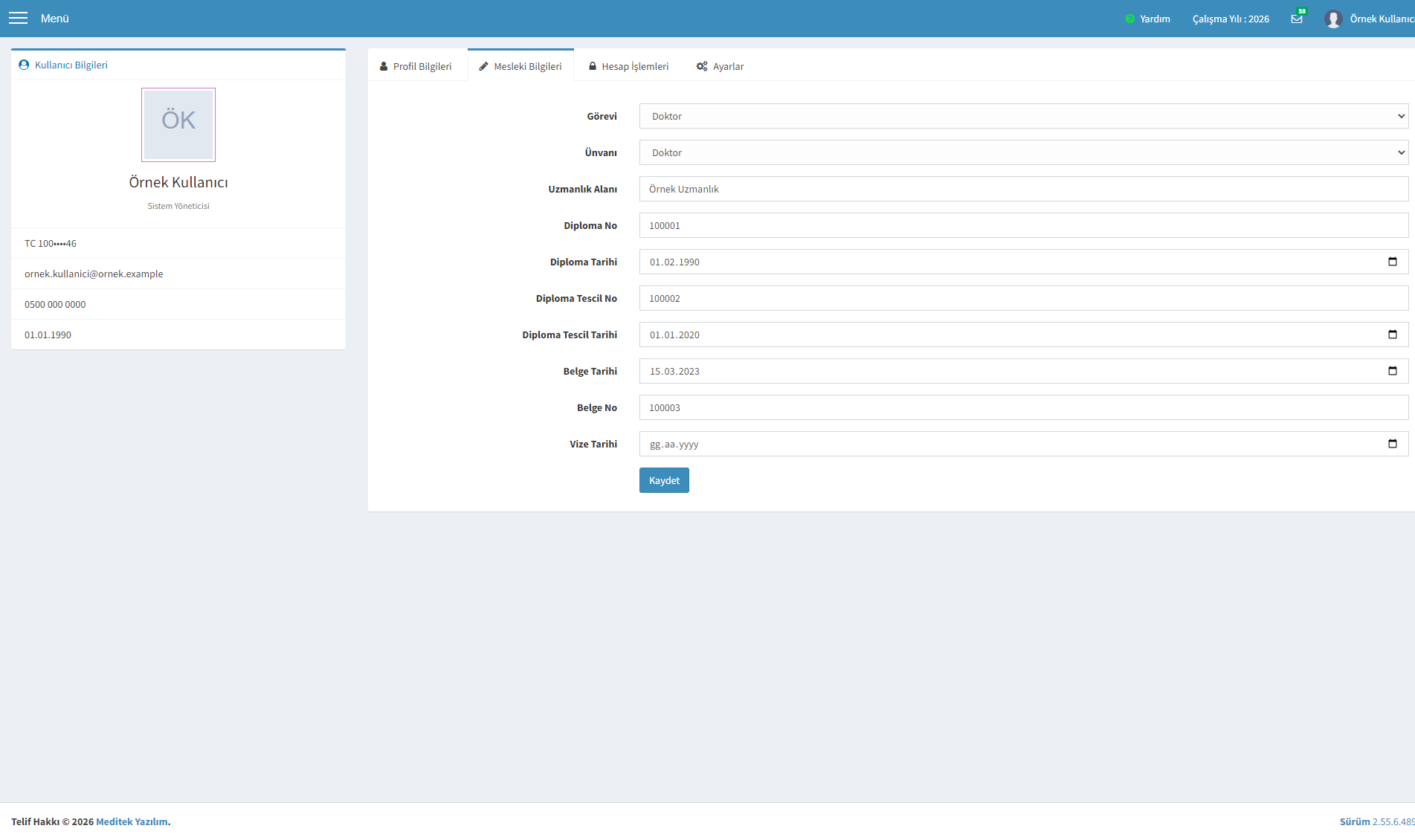Switch to the Profil Bilgileri tab
The width and height of the screenshot is (1415, 840).
pos(416,66)
